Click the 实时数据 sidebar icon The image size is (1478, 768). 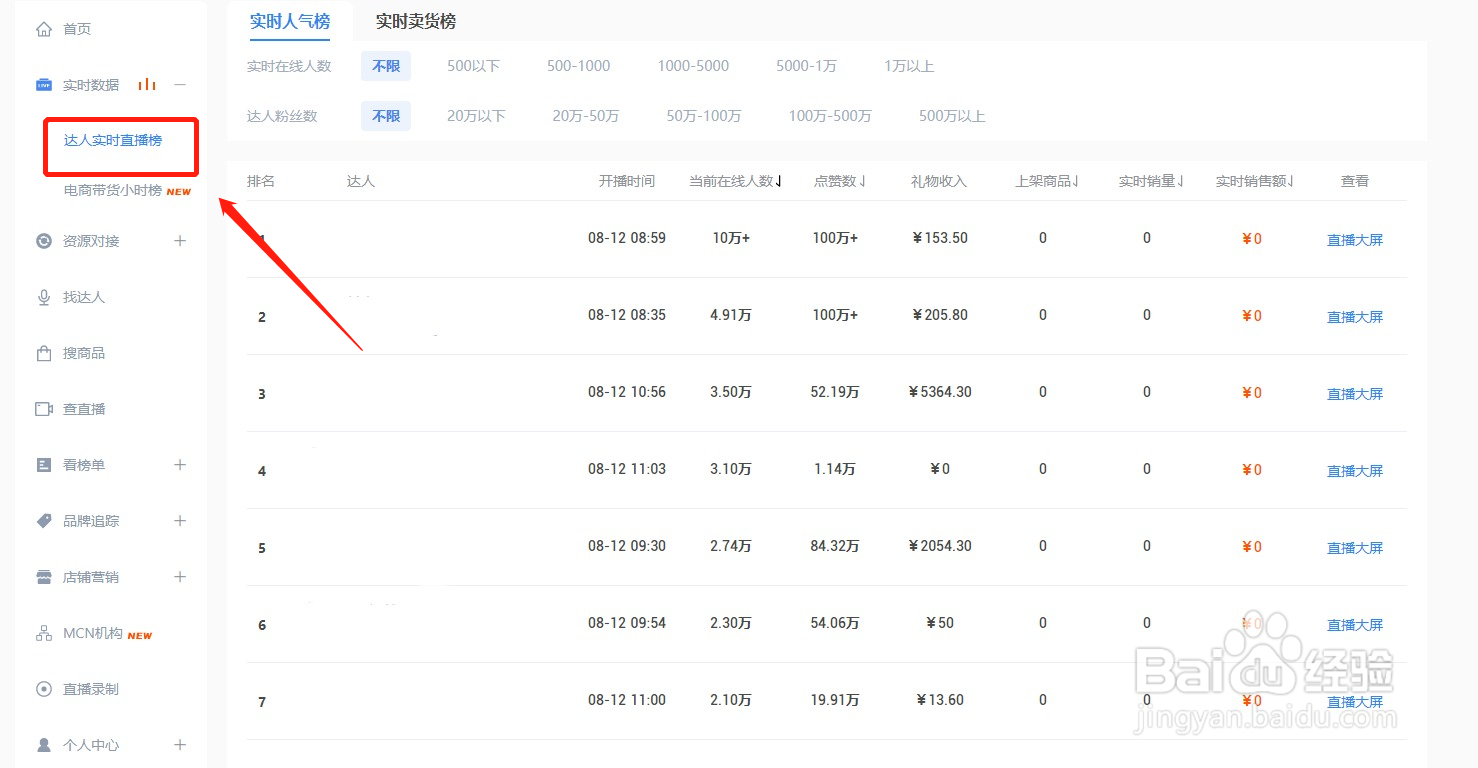[x=44, y=85]
